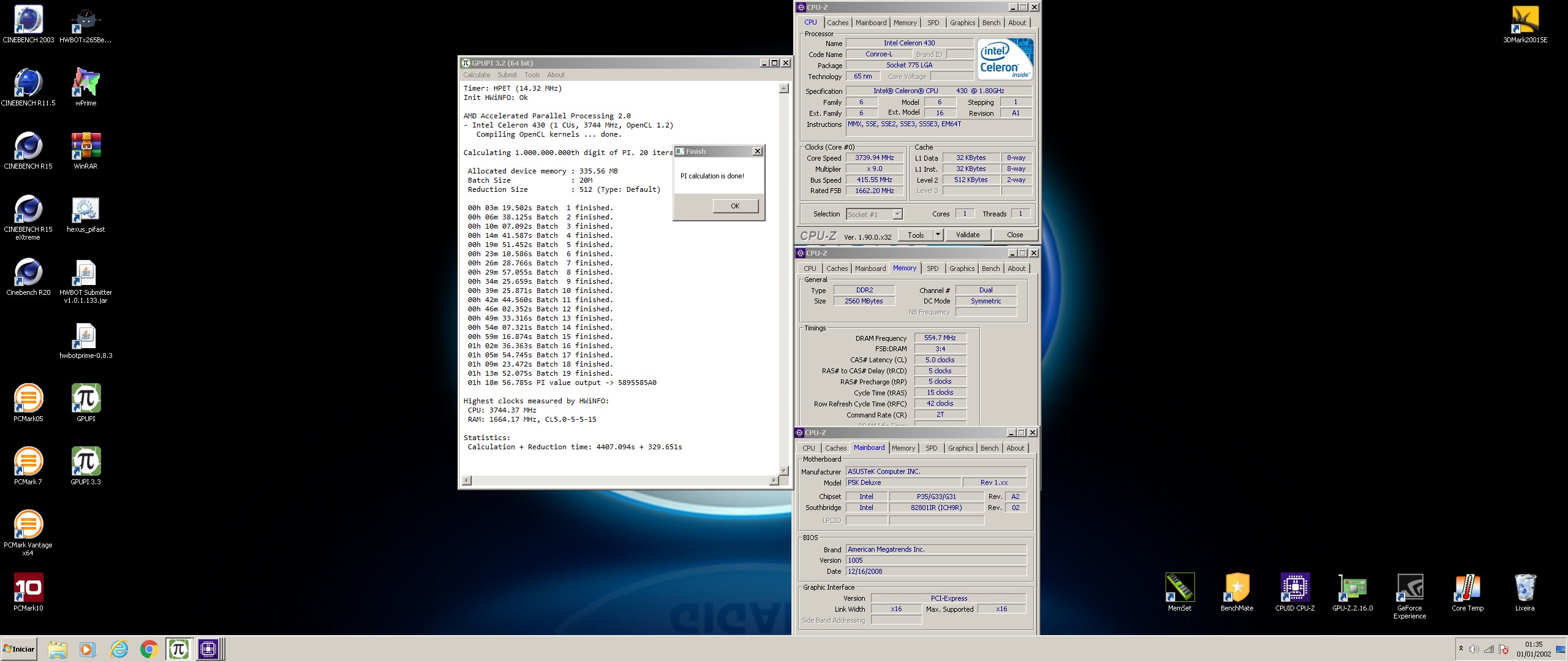
Task: Open GPU-Z.2.16.0 desktop icon
Action: (1352, 593)
